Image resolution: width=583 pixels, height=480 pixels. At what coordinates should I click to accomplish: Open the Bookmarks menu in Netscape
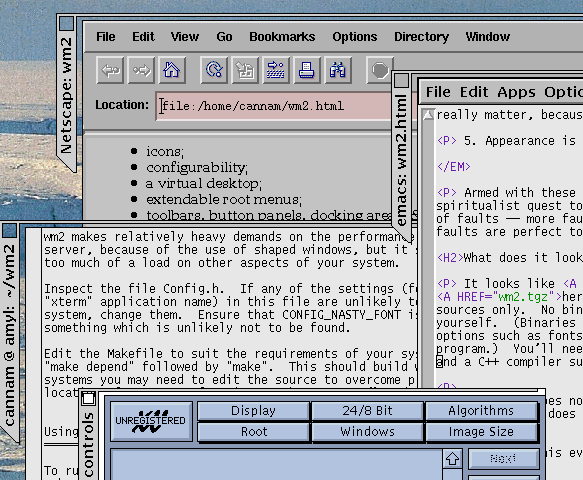click(x=282, y=37)
